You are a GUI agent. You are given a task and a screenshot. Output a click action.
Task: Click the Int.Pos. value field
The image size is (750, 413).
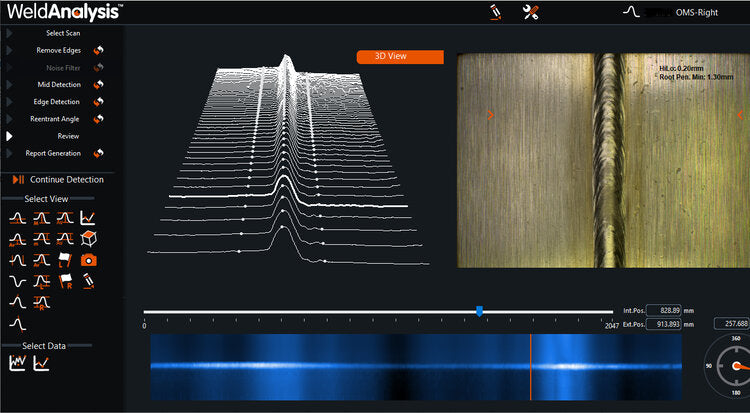click(x=663, y=310)
